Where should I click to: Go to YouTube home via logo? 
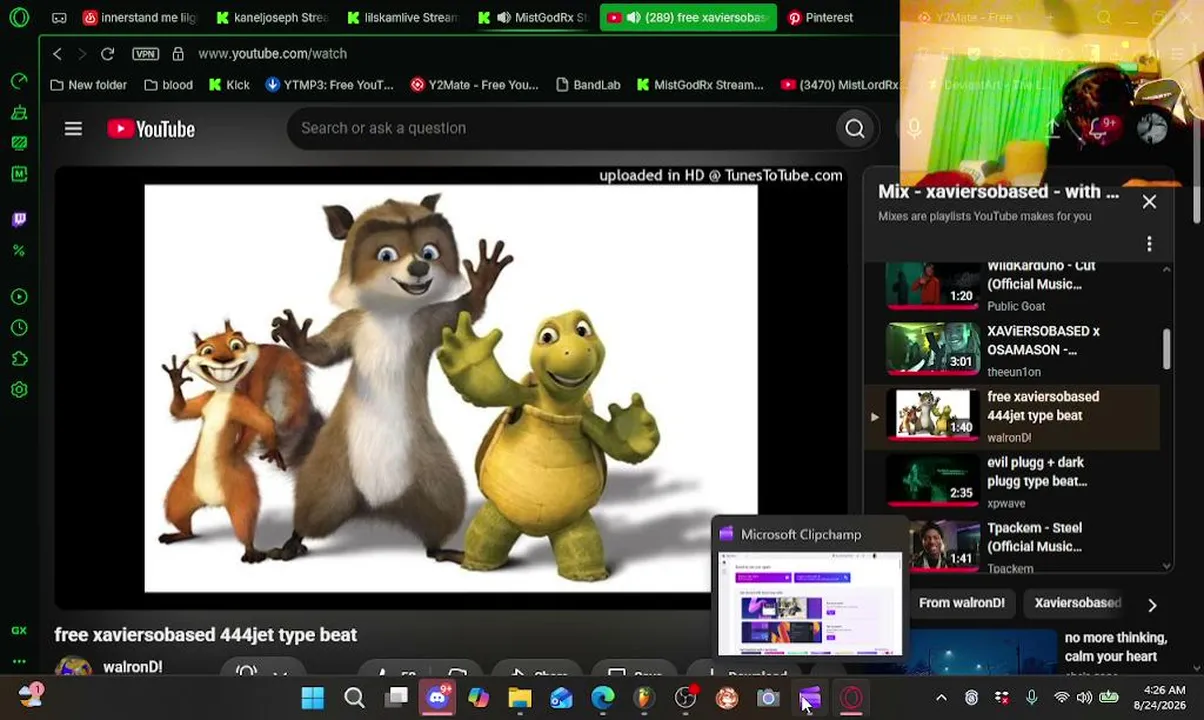[x=151, y=129]
